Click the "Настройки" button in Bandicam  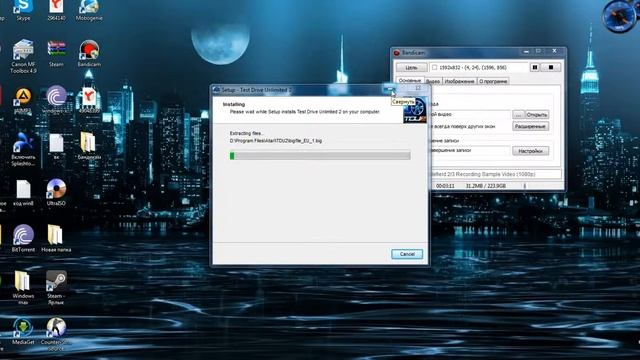coord(531,151)
